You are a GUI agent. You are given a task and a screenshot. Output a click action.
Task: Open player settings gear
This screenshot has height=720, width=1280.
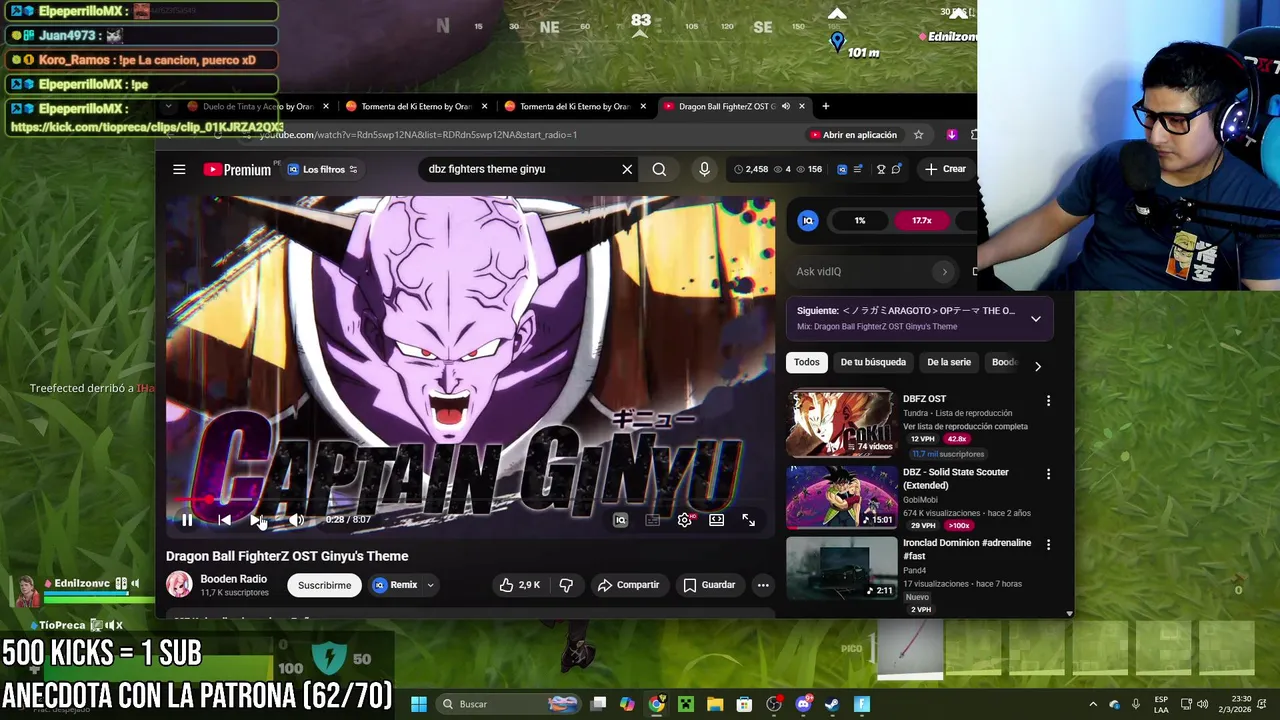pos(684,520)
